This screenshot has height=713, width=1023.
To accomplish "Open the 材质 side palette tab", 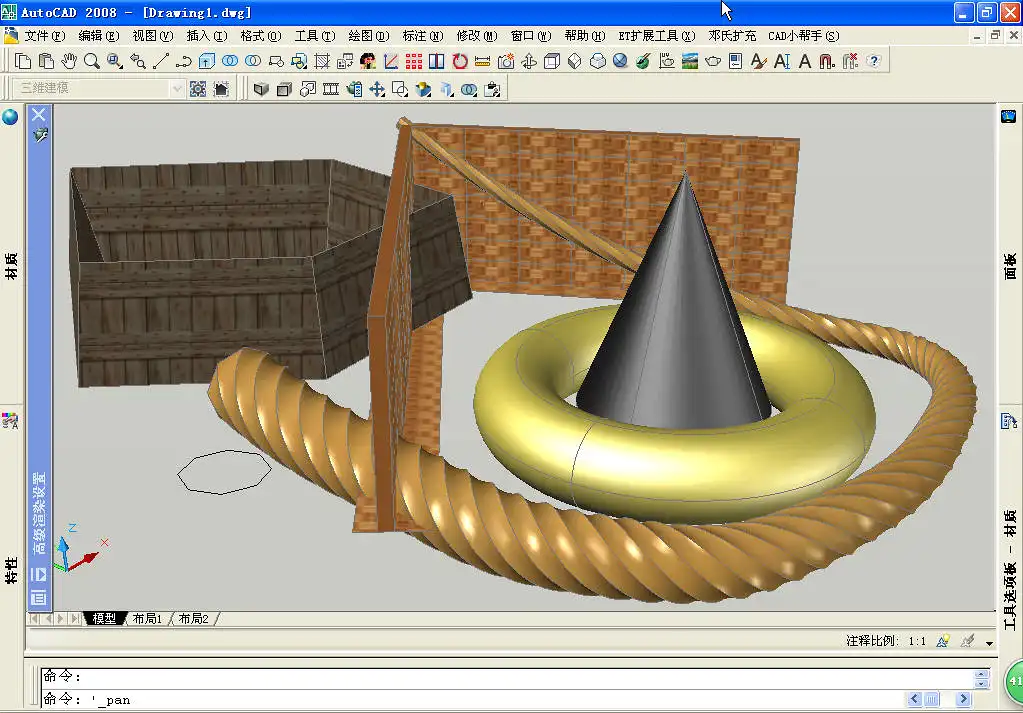I will (11, 266).
